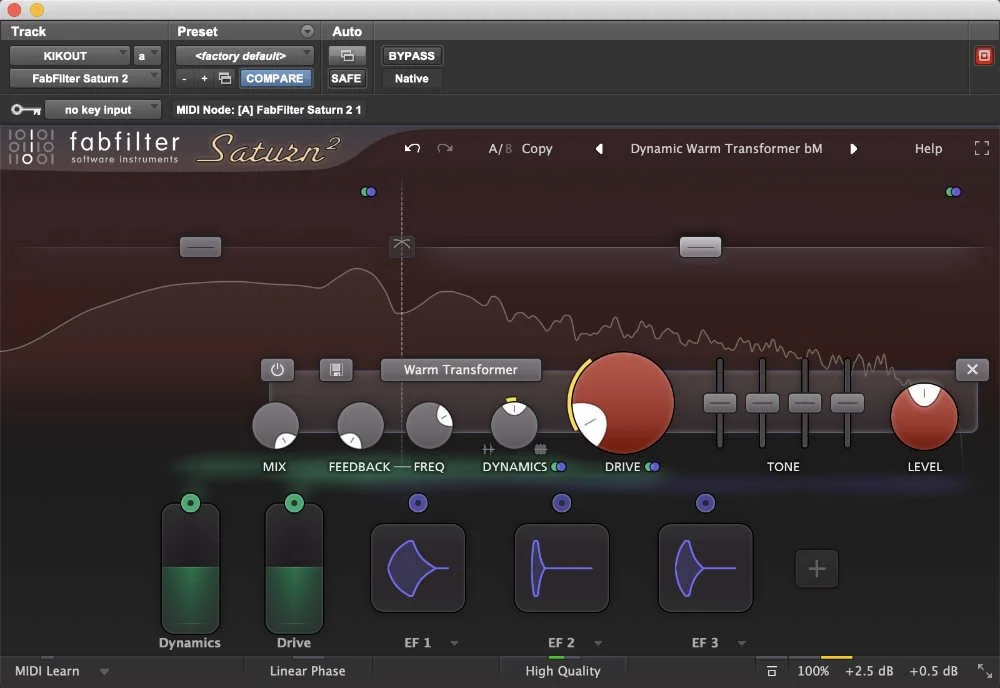Expand the EF 3 options arrow
This screenshot has width=1000, height=688.
point(742,643)
